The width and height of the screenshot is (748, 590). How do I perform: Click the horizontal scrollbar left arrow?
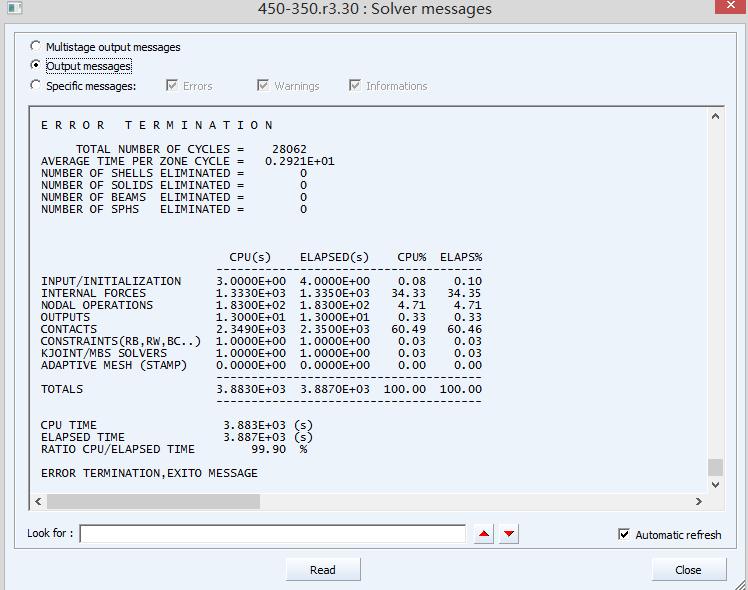tap(39, 500)
